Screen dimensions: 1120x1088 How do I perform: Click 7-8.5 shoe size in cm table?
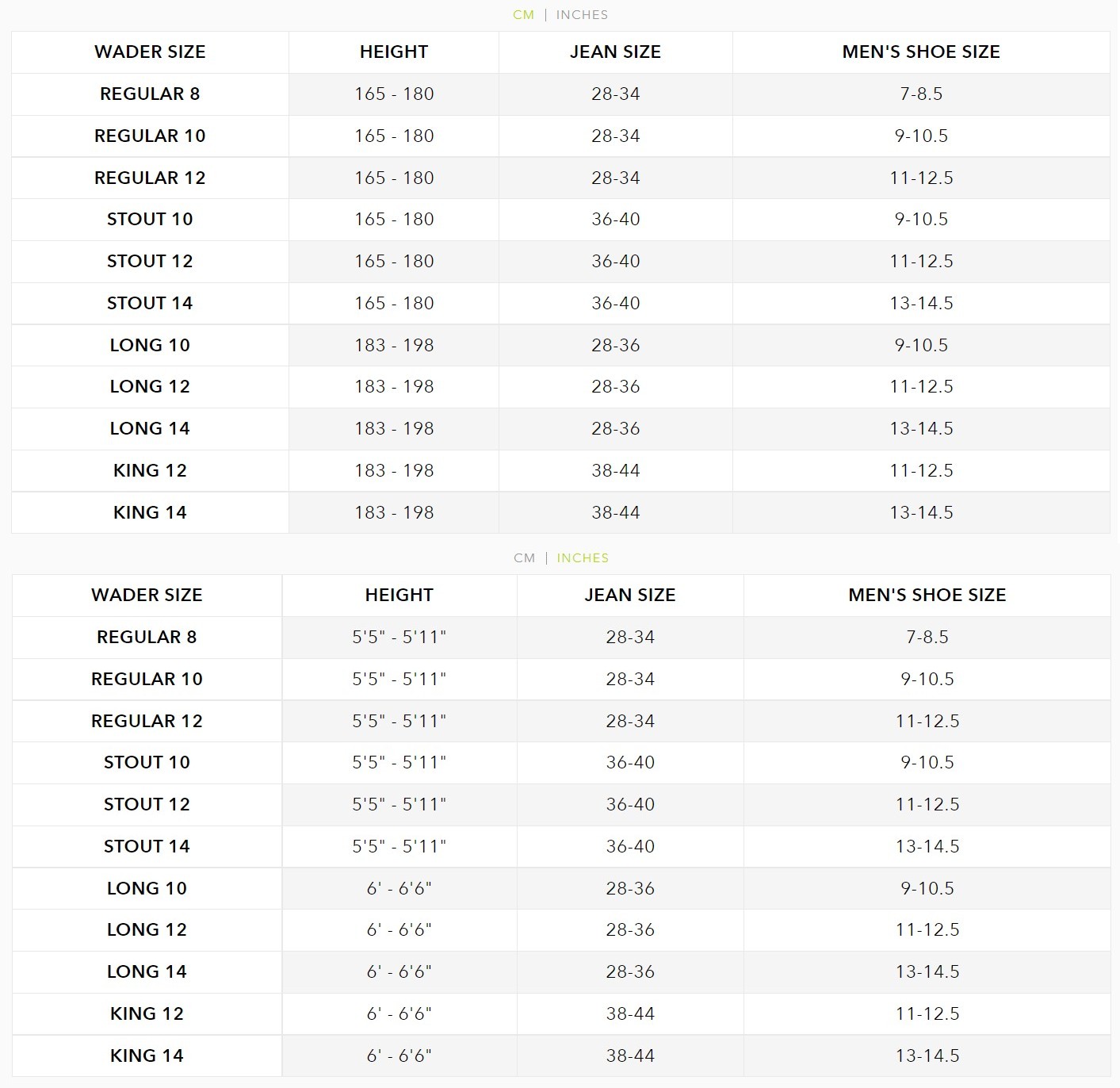point(921,94)
